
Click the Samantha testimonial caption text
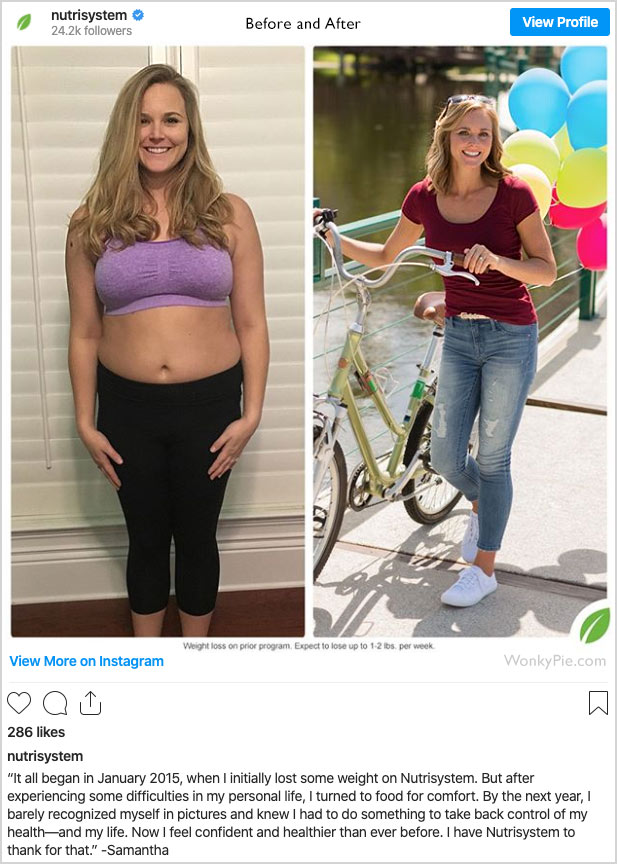click(299, 814)
